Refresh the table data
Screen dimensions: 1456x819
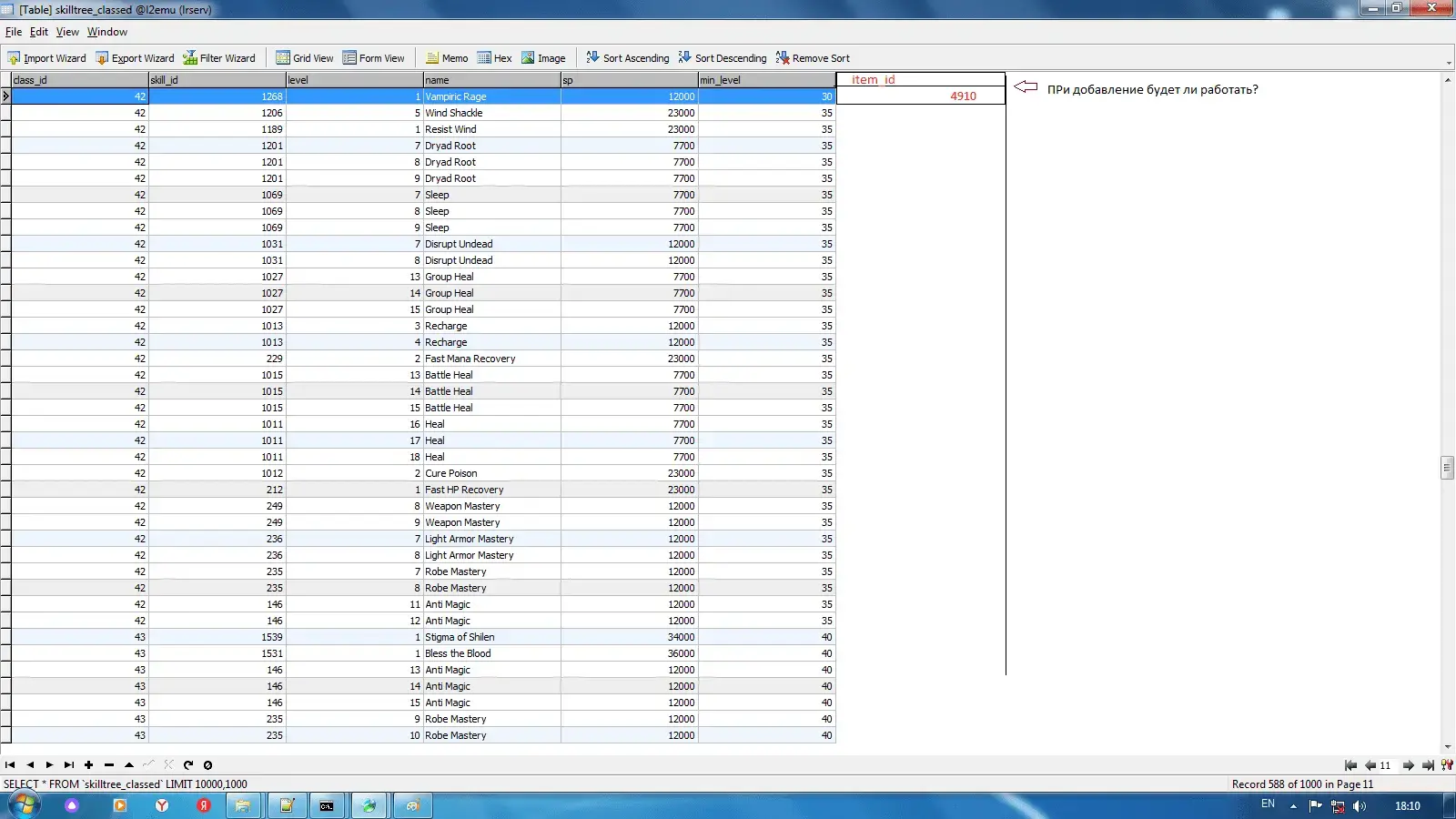point(187,765)
